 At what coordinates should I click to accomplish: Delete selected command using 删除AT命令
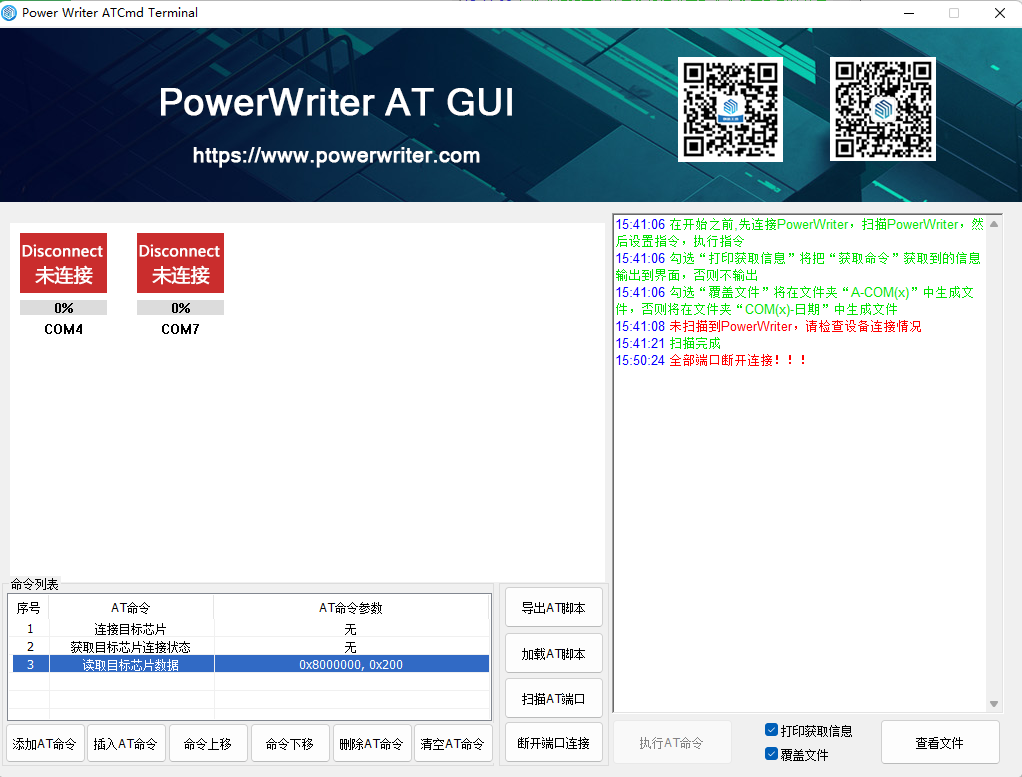point(371,743)
